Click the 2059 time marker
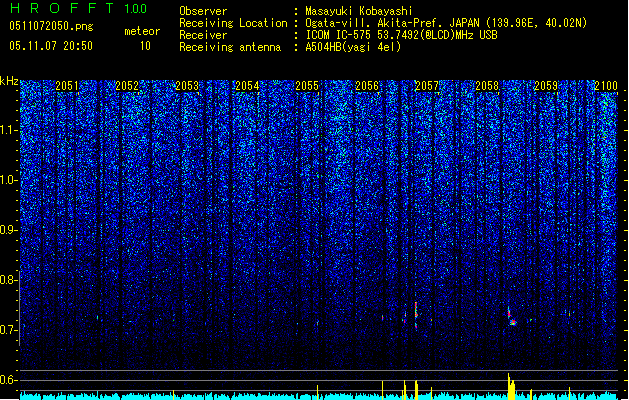Screen dimensions: 629x400 [x=546, y=85]
